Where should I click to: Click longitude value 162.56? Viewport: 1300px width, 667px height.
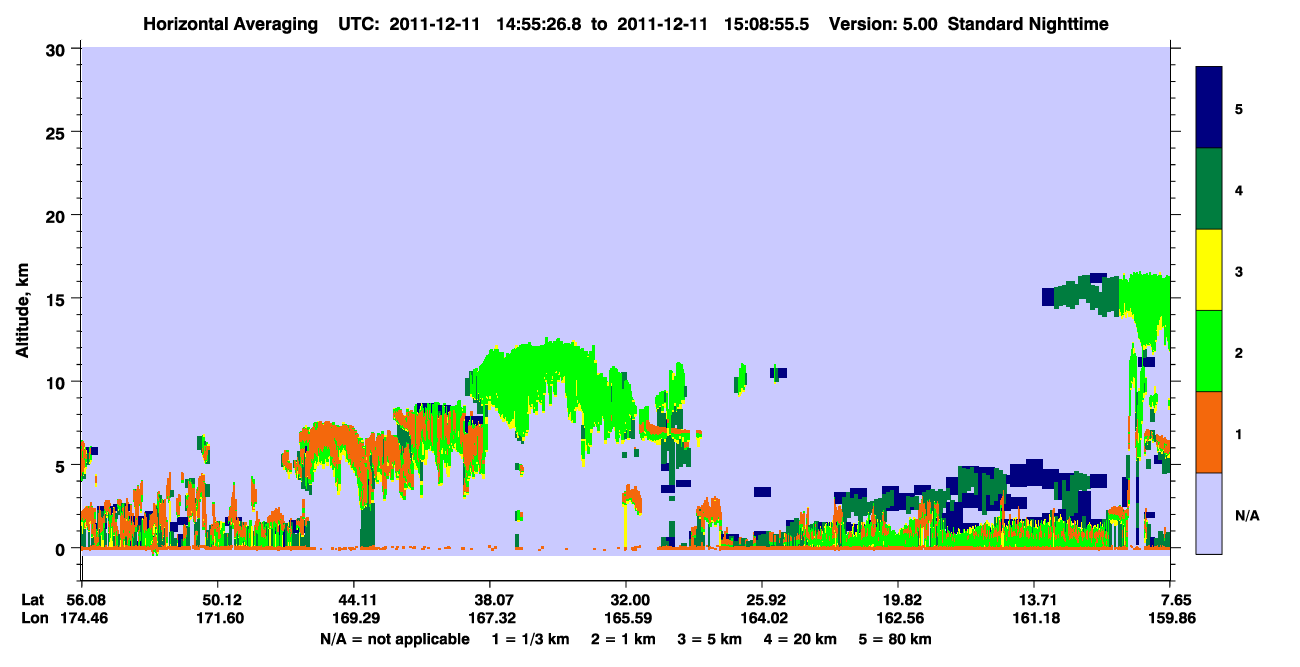tap(898, 619)
